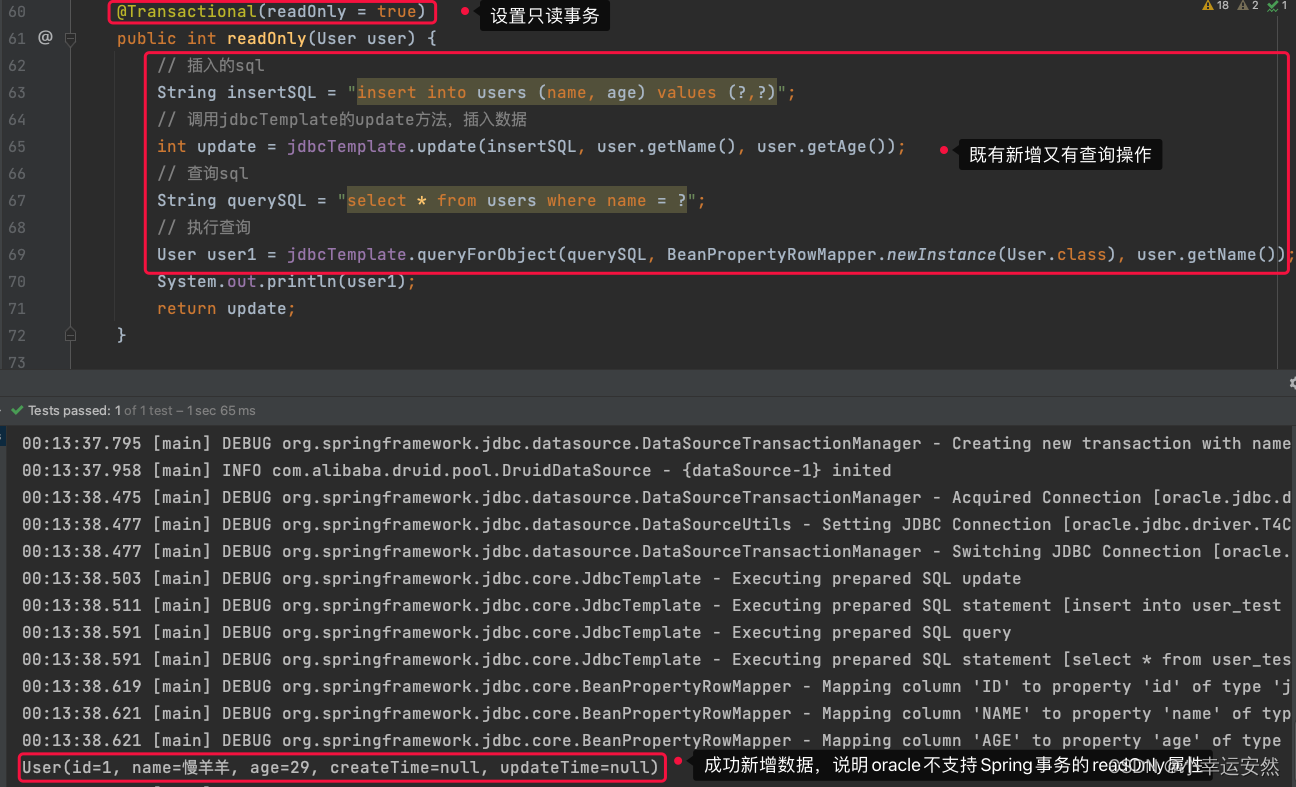
Task: Click the System.out.println(user1) statement
Action: pos(286,281)
